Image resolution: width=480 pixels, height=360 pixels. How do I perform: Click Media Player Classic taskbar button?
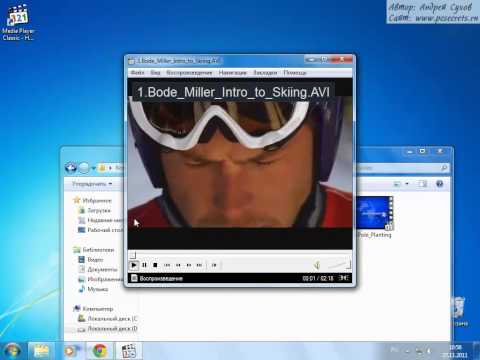[x=129, y=351]
